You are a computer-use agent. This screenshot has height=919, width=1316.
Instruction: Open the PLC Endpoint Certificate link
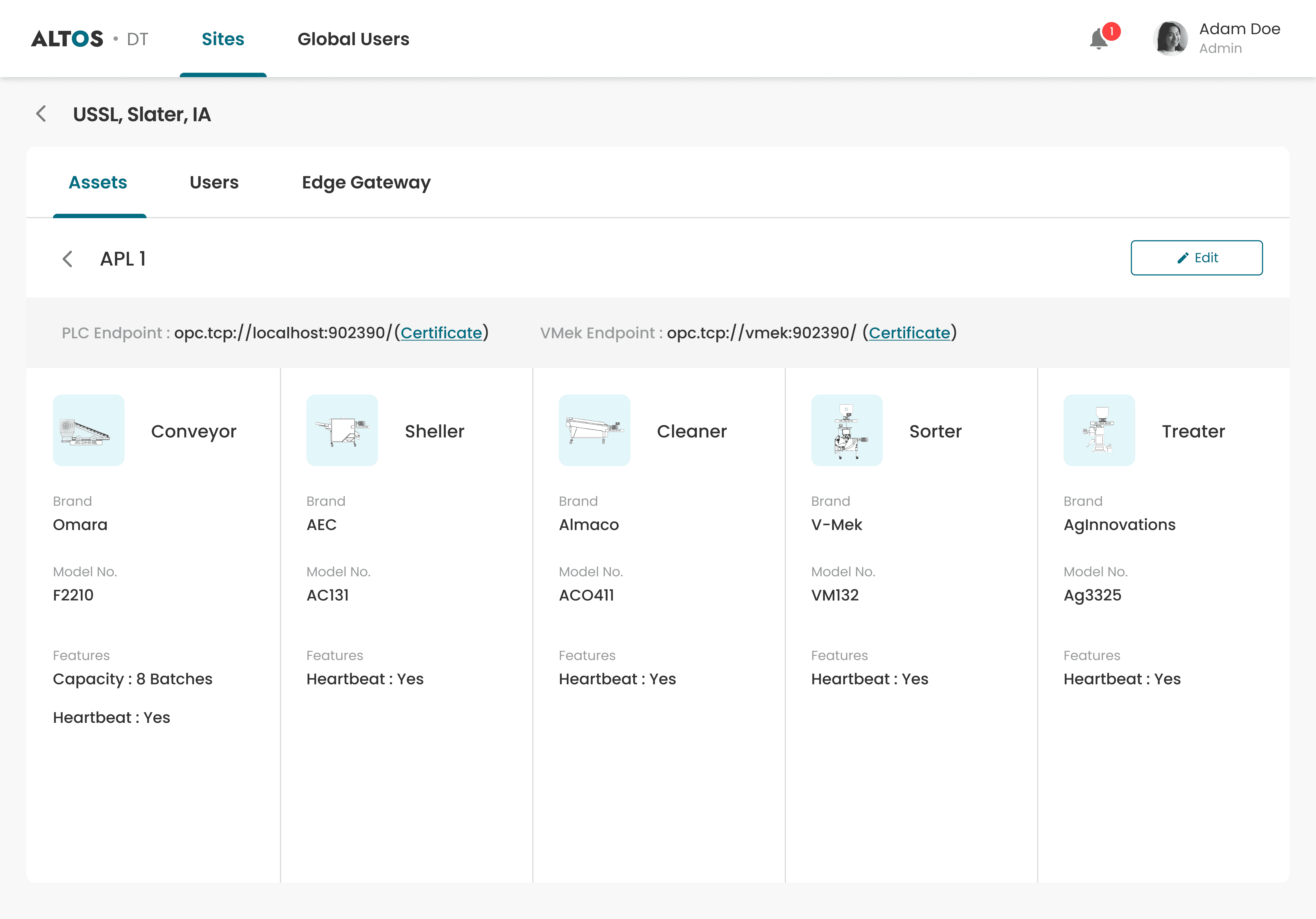[x=441, y=333]
